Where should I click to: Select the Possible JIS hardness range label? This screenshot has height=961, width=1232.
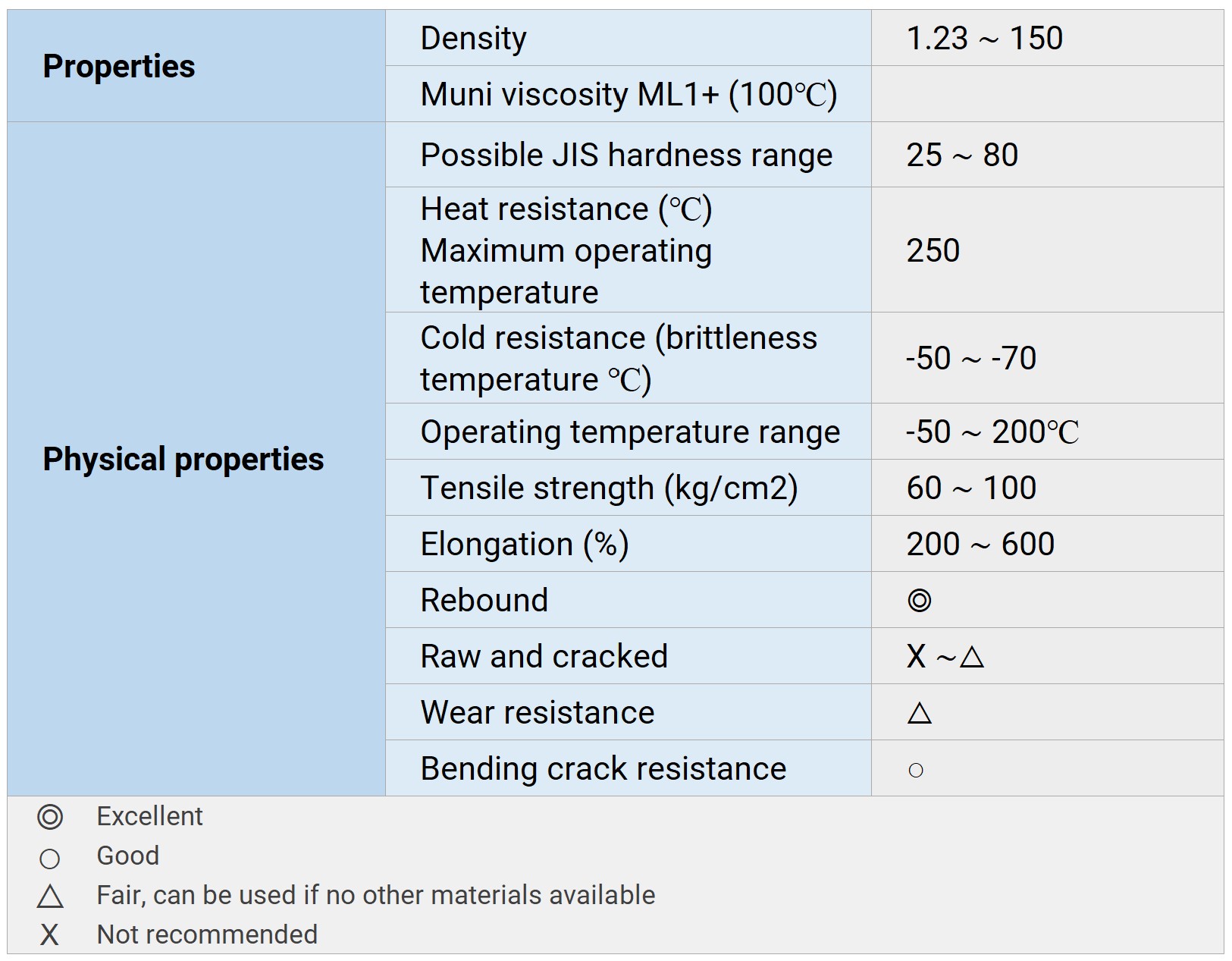[626, 155]
